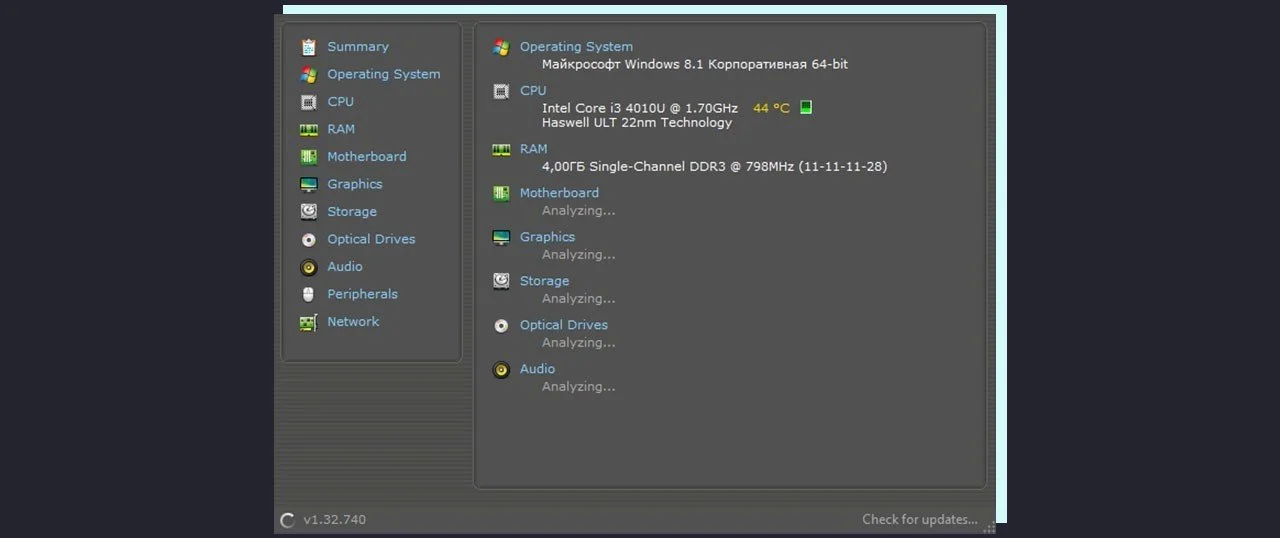
Task: Click the CPU chip icon in sidebar
Action: (308, 102)
